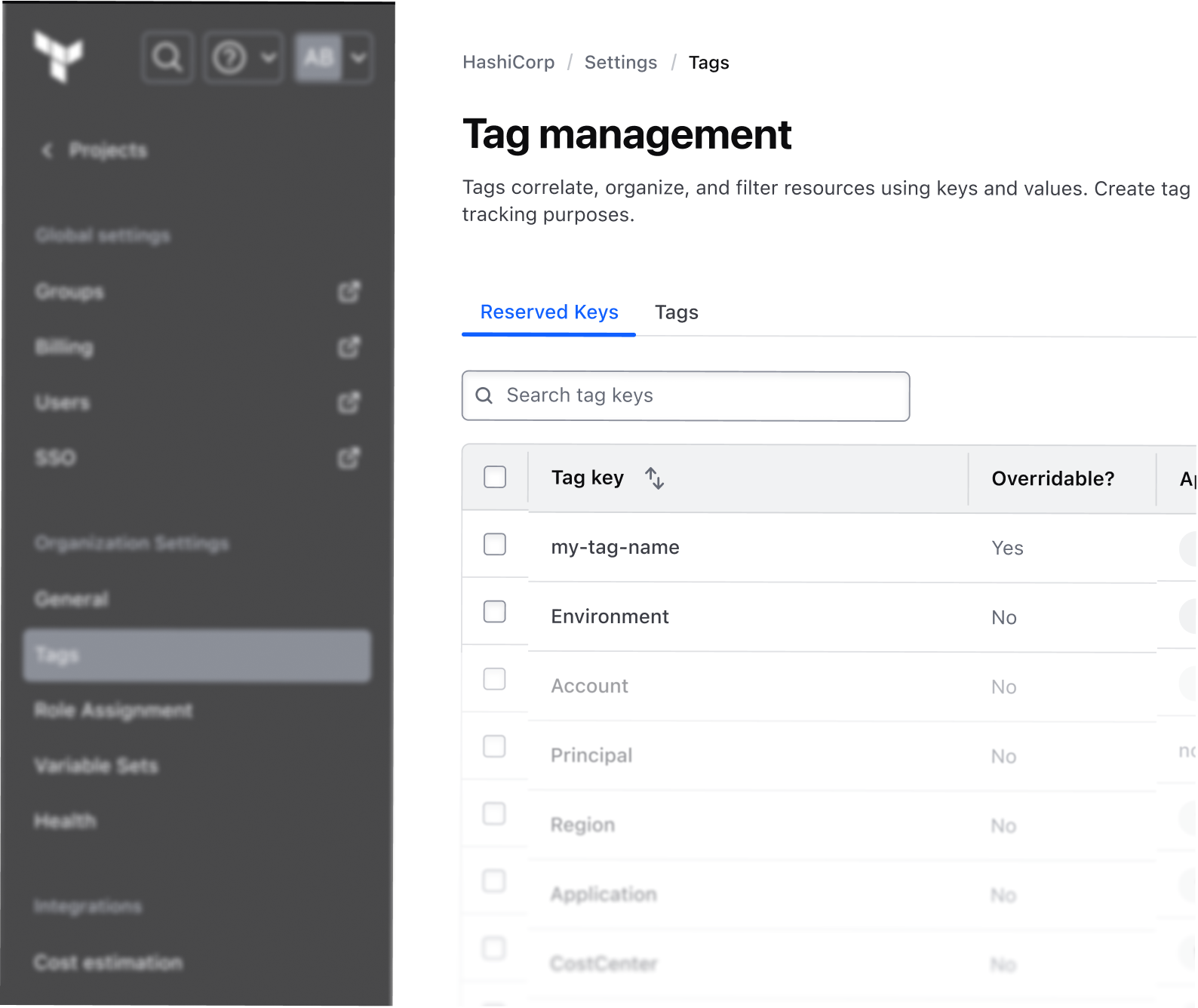Check the my-tag-name row checkbox
The image size is (1198, 1008).
coord(495,544)
